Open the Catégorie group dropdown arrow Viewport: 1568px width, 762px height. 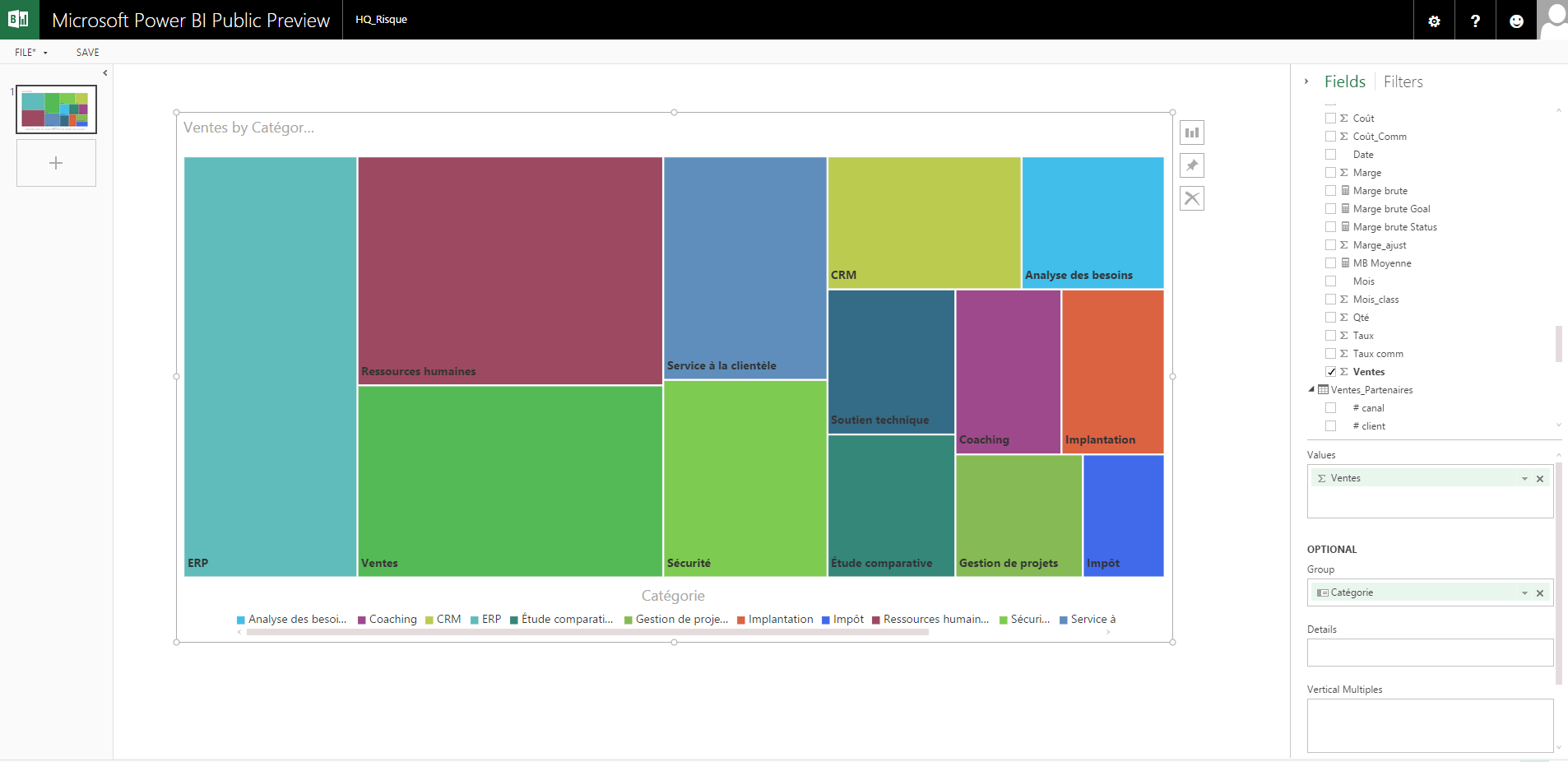tap(1524, 593)
